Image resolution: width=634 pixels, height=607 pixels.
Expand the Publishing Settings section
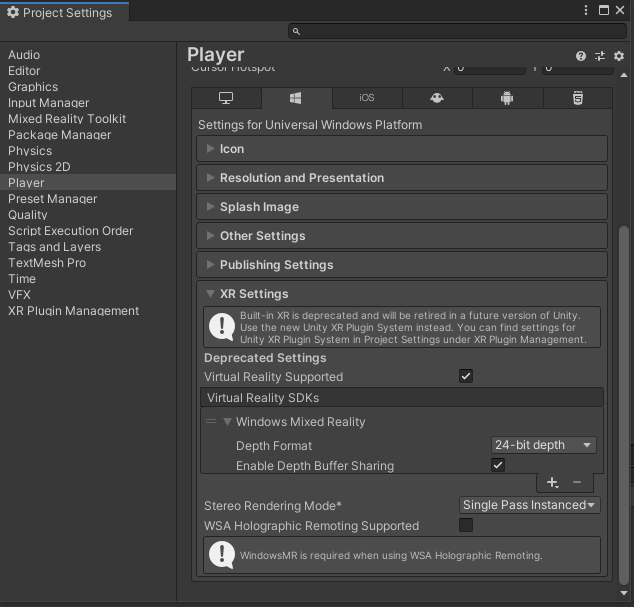click(402, 265)
